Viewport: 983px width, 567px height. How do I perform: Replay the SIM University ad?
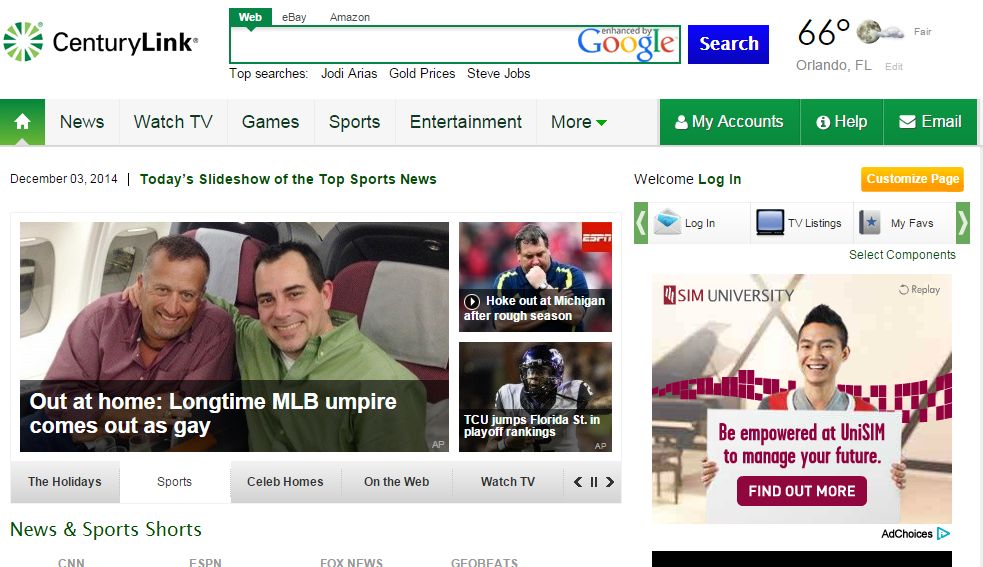(919, 289)
